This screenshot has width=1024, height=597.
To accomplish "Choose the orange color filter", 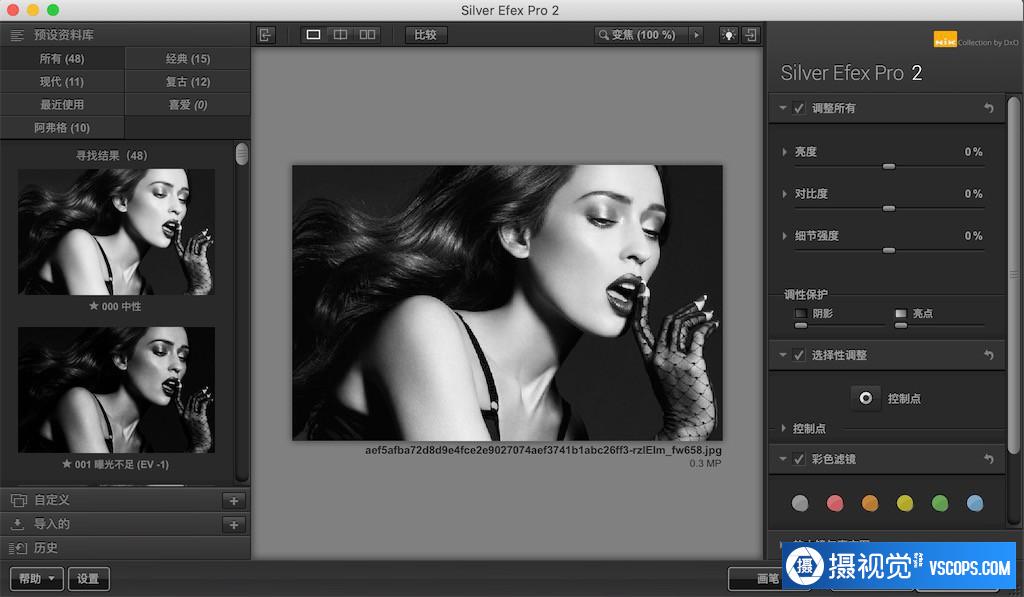I will click(x=870, y=503).
